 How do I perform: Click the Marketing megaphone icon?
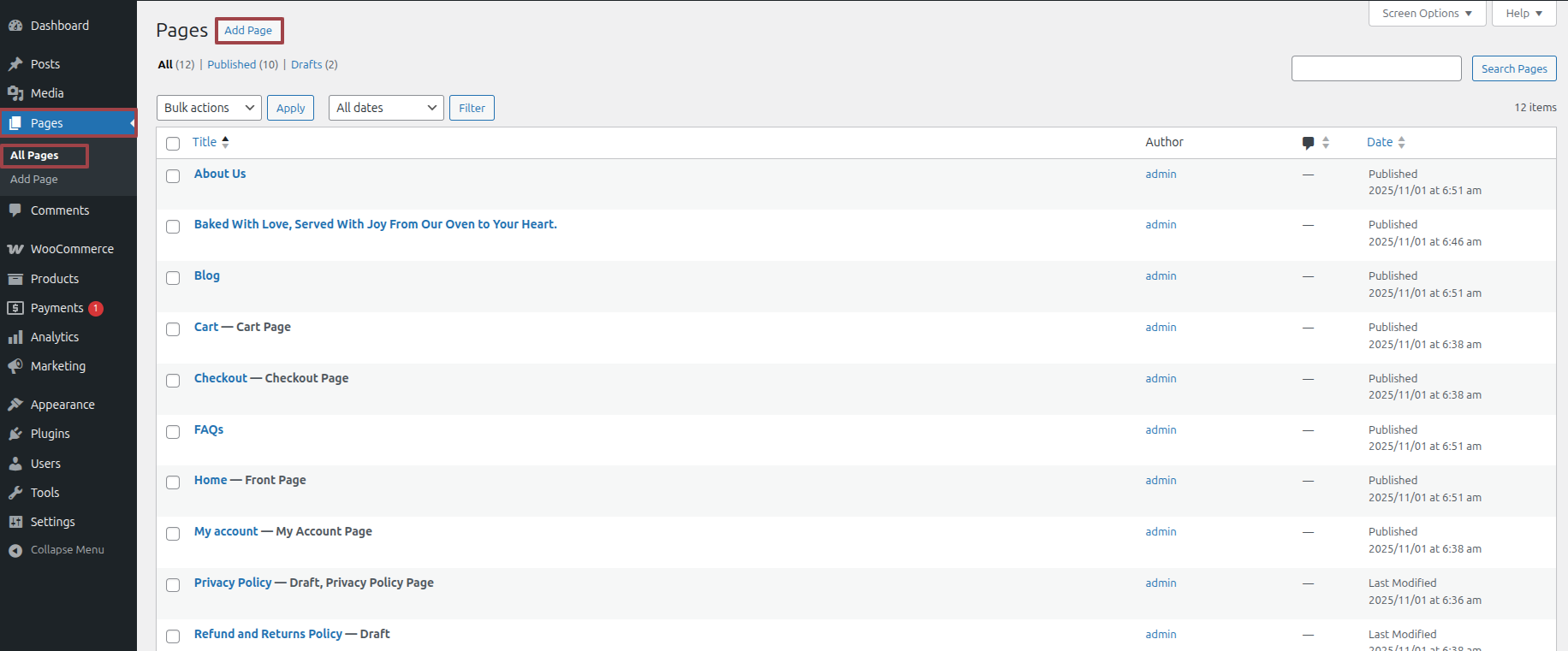pos(15,366)
